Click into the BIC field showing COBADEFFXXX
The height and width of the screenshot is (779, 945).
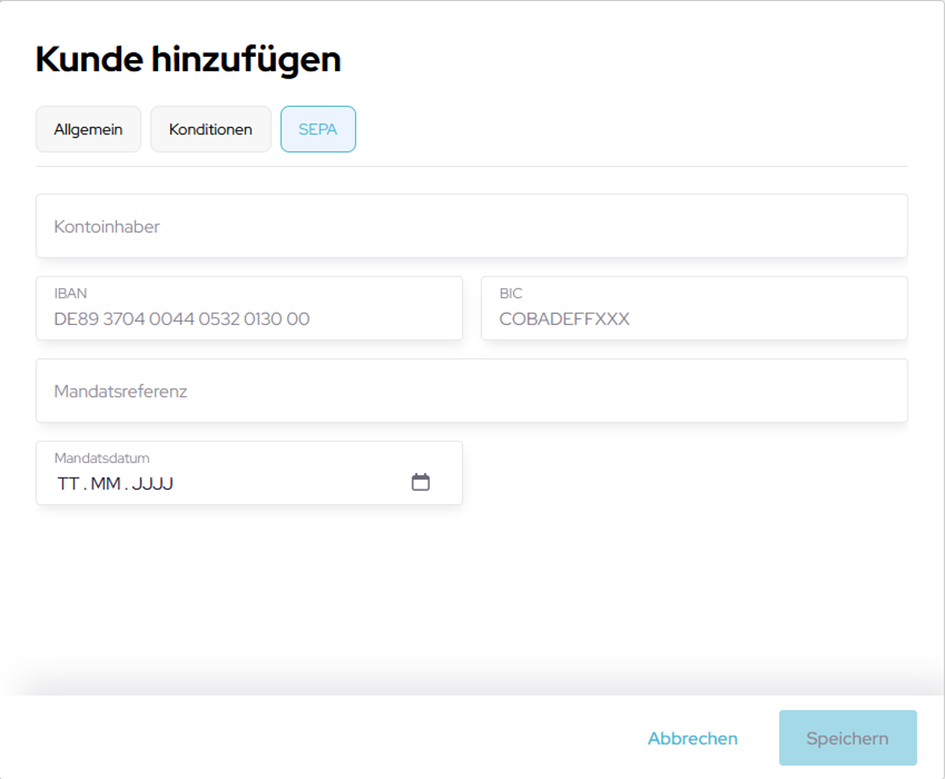[694, 319]
